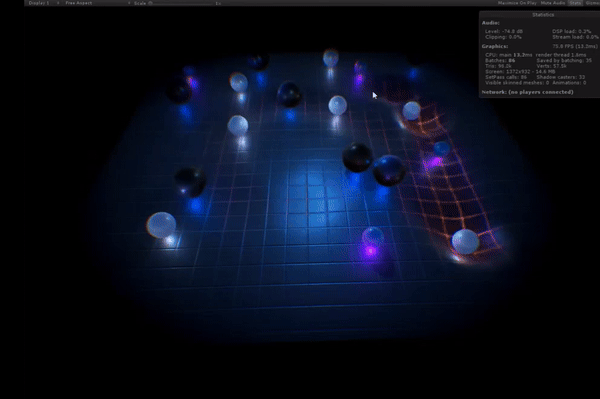Click the Network: (no players connected) line
Viewport: 600px width, 399px height.
(527, 92)
